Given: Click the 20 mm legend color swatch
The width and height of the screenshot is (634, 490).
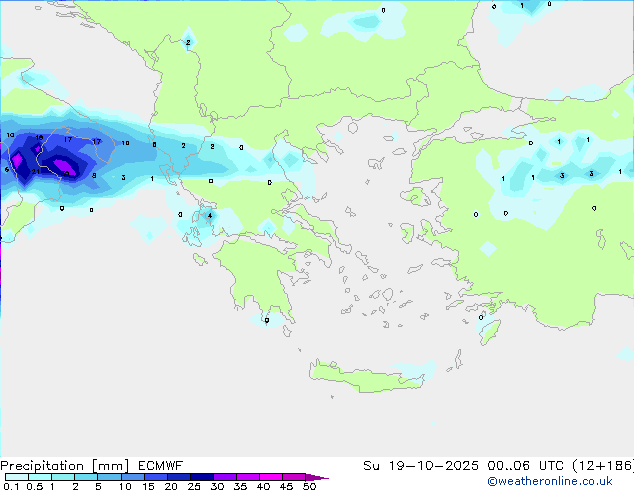Looking at the screenshot, I should (x=179, y=477).
